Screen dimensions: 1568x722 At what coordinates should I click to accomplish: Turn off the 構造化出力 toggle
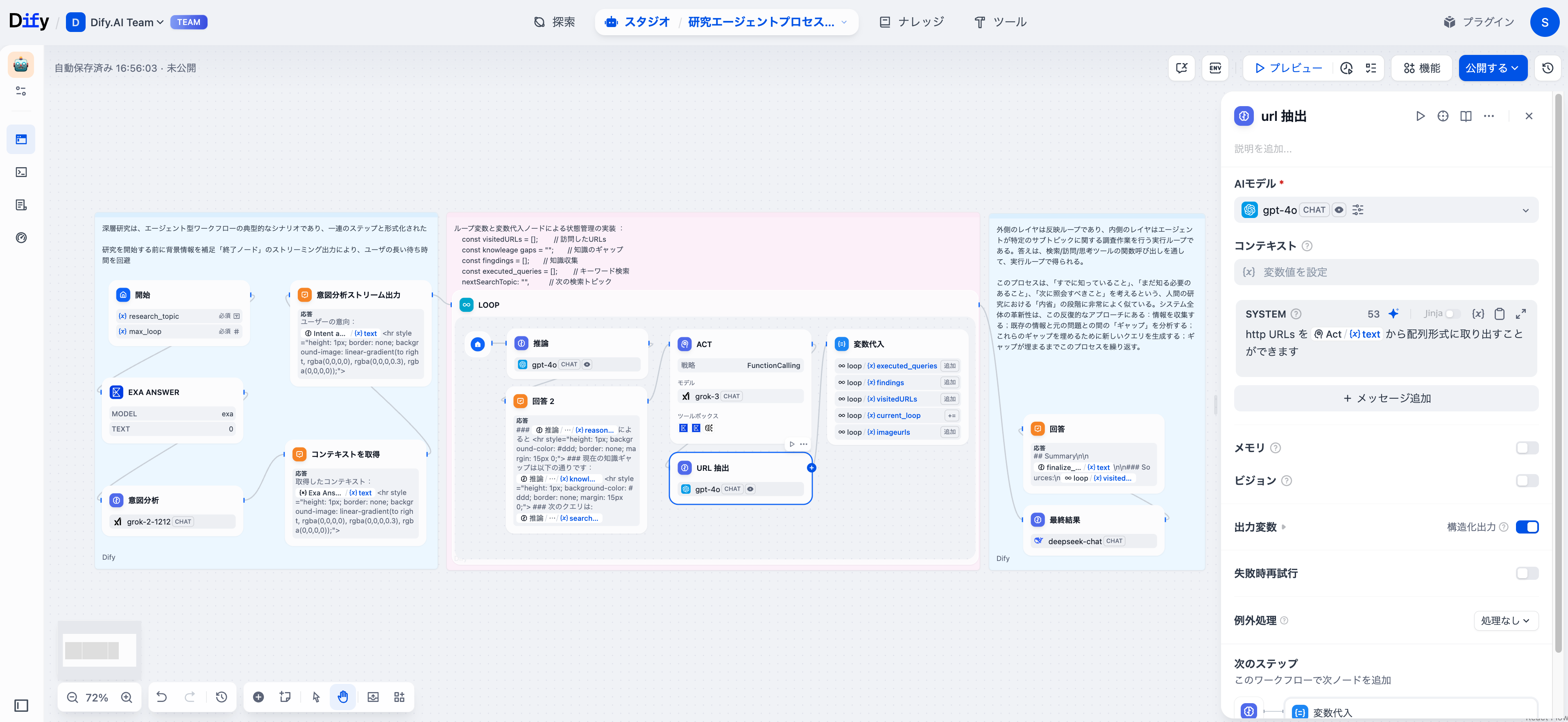point(1527,527)
